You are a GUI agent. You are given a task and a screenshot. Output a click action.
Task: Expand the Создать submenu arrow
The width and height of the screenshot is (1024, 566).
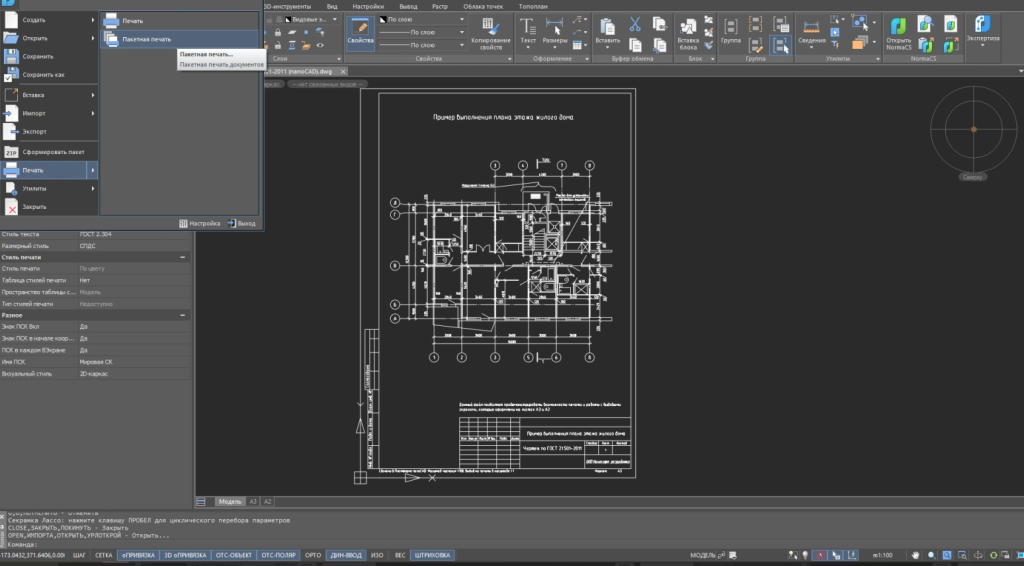click(x=93, y=19)
